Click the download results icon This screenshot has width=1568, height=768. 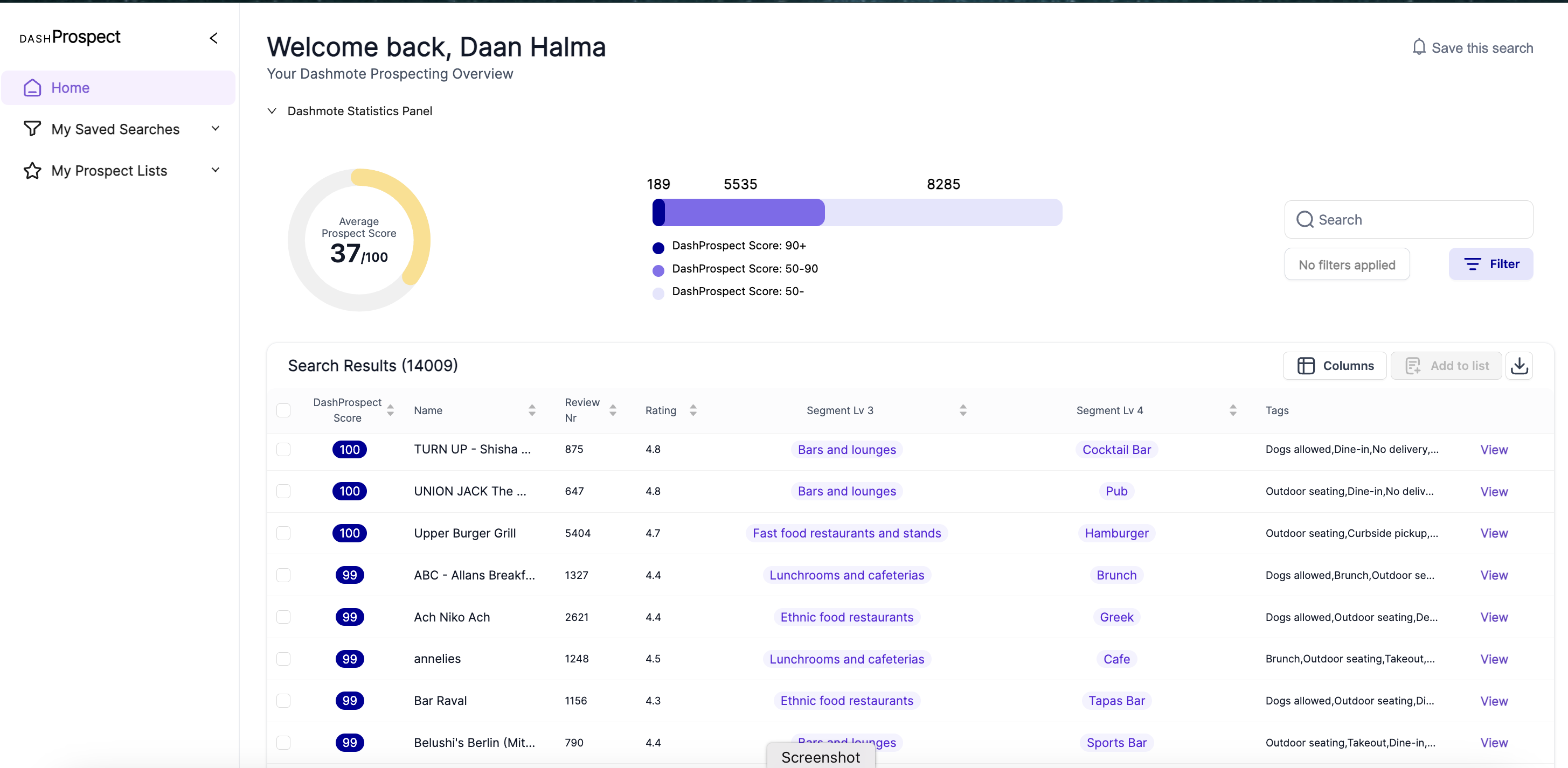pyautogui.click(x=1518, y=365)
